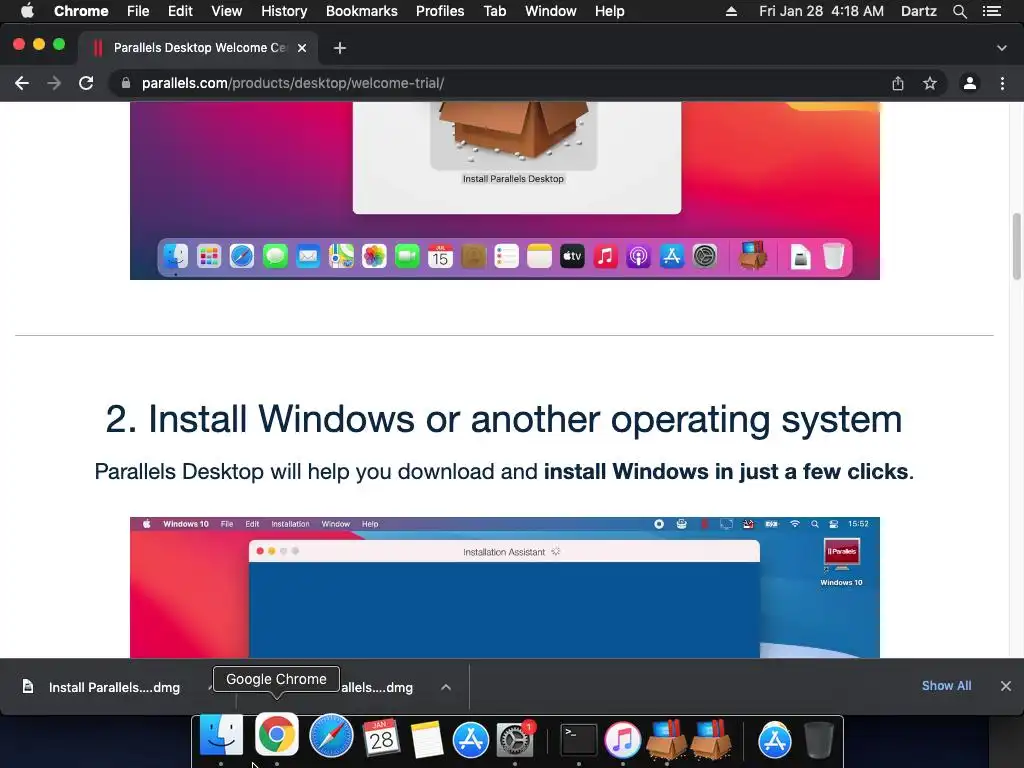Open System Preferences from the Dock
The image size is (1024, 768).
[x=515, y=739]
